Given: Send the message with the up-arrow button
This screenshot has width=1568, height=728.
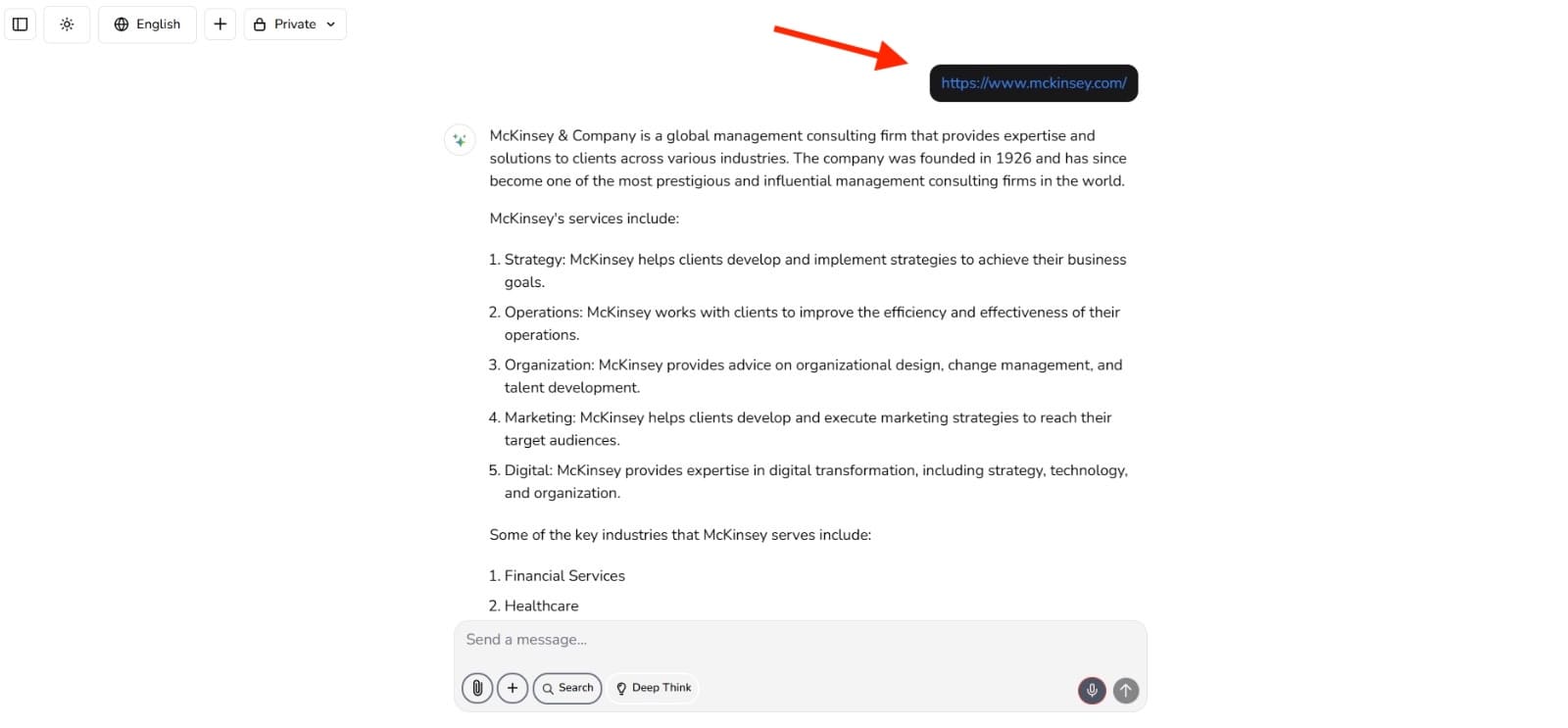Looking at the screenshot, I should [1126, 691].
